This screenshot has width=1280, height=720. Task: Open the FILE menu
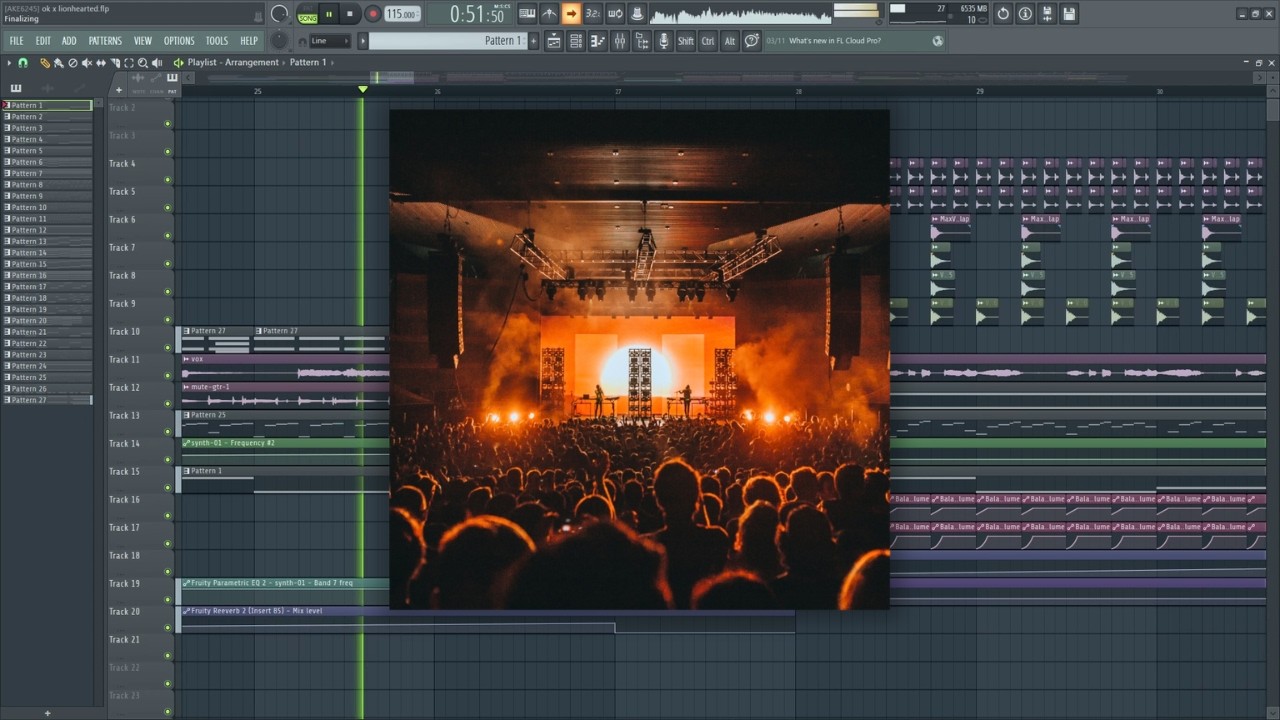[16, 41]
